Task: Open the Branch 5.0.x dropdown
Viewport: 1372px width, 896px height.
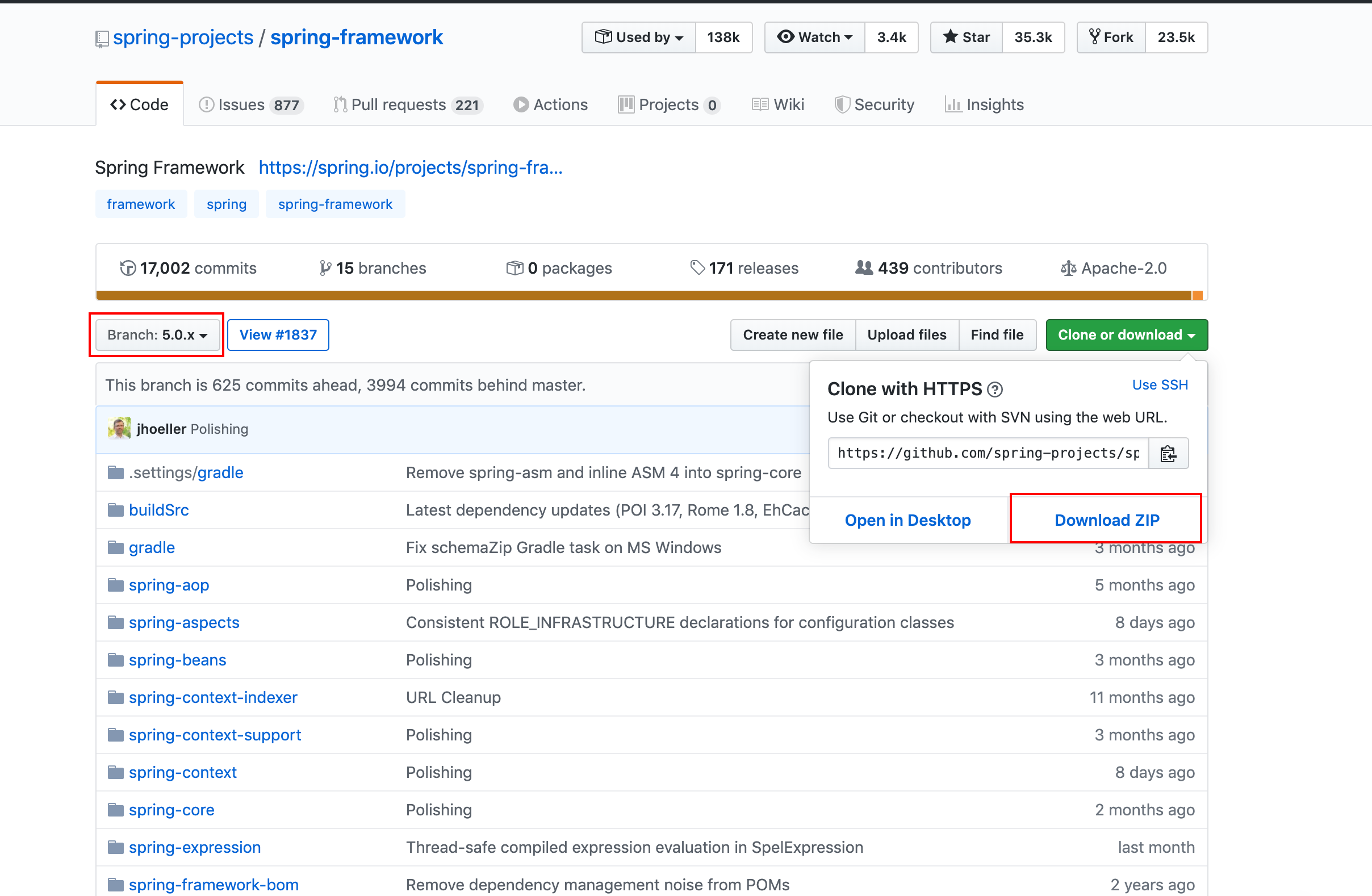Action: (x=156, y=334)
